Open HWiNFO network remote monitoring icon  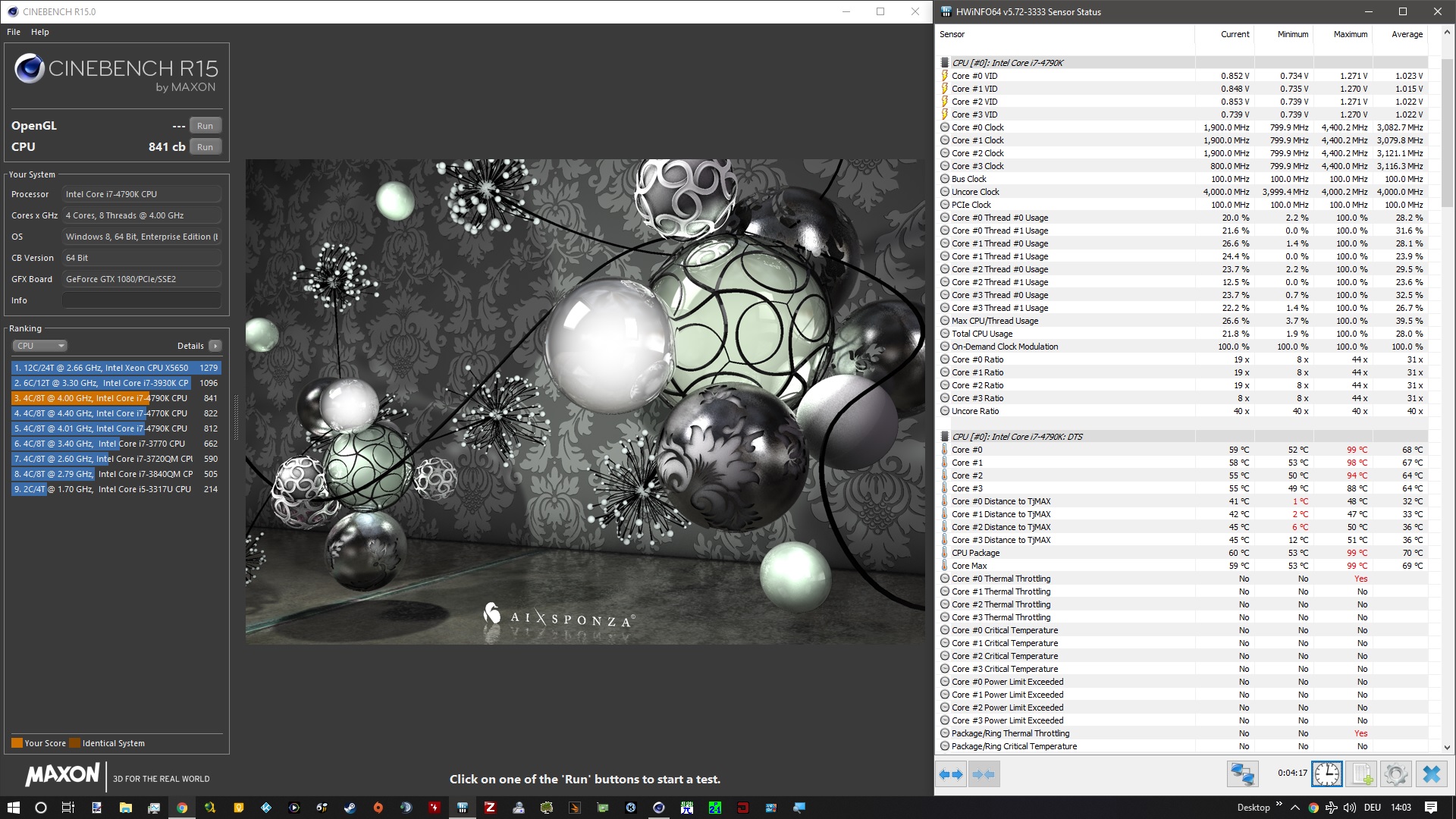[1242, 774]
